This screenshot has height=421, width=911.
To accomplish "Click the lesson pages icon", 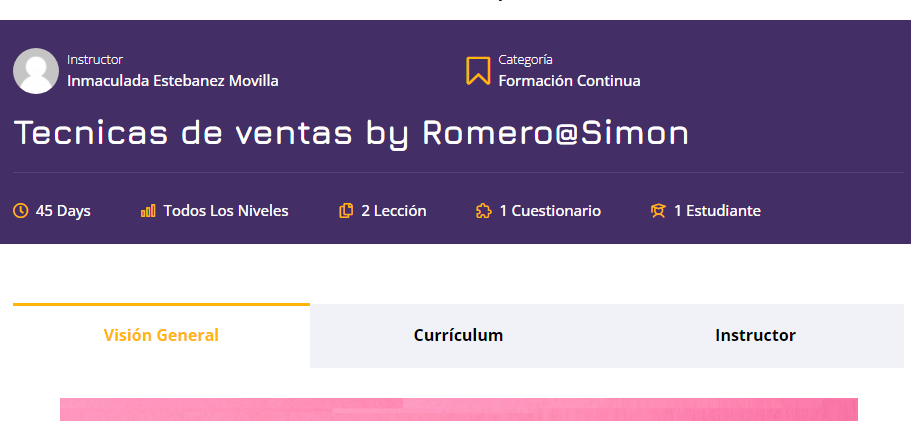I will (x=346, y=210).
